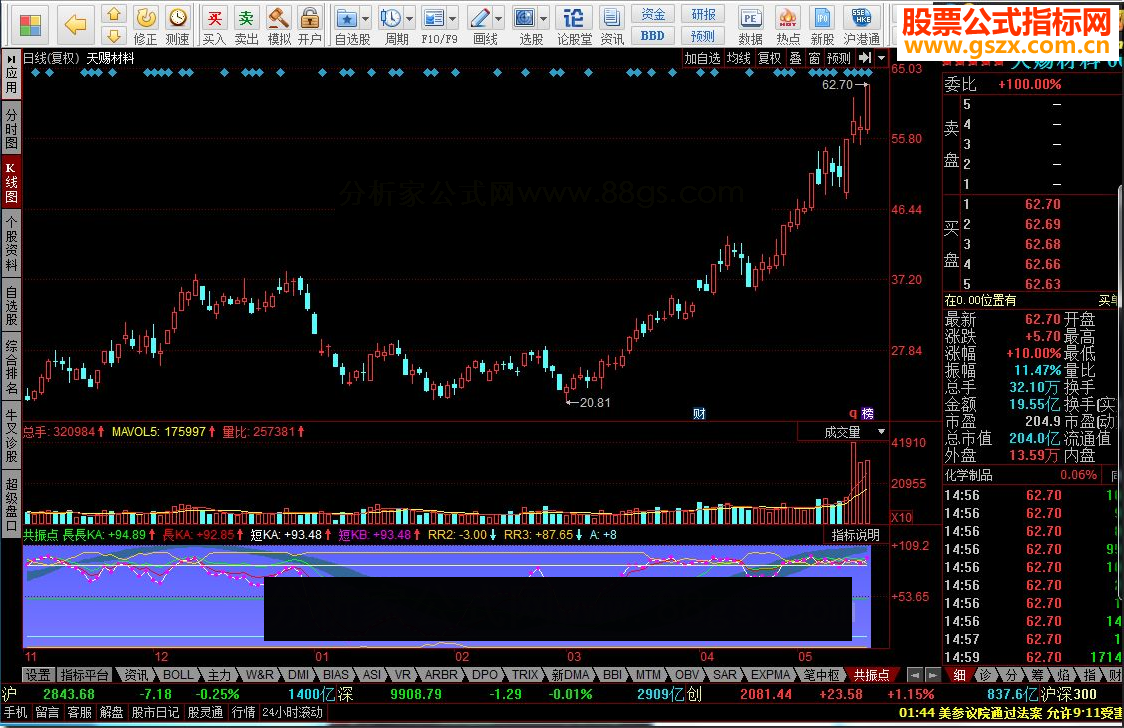1124x728 pixels.
Task: Switch to 分时图 intraday view
Action: tap(11, 128)
